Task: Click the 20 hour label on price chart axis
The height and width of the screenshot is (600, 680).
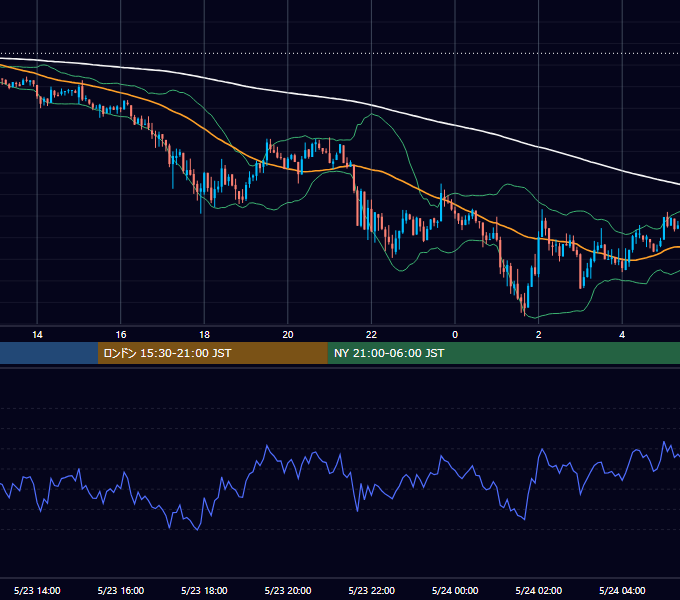Action: (x=288, y=335)
